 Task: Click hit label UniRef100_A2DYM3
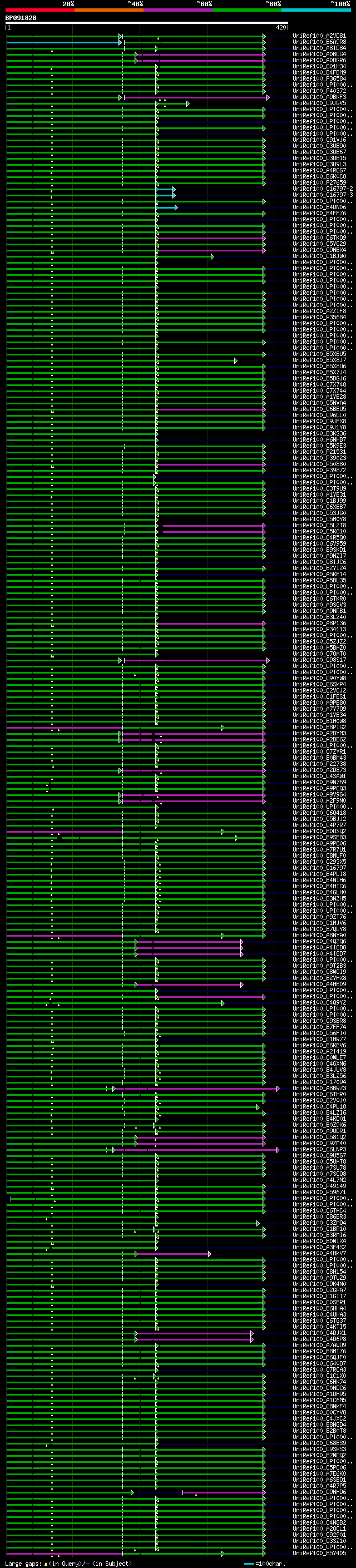click(x=319, y=734)
